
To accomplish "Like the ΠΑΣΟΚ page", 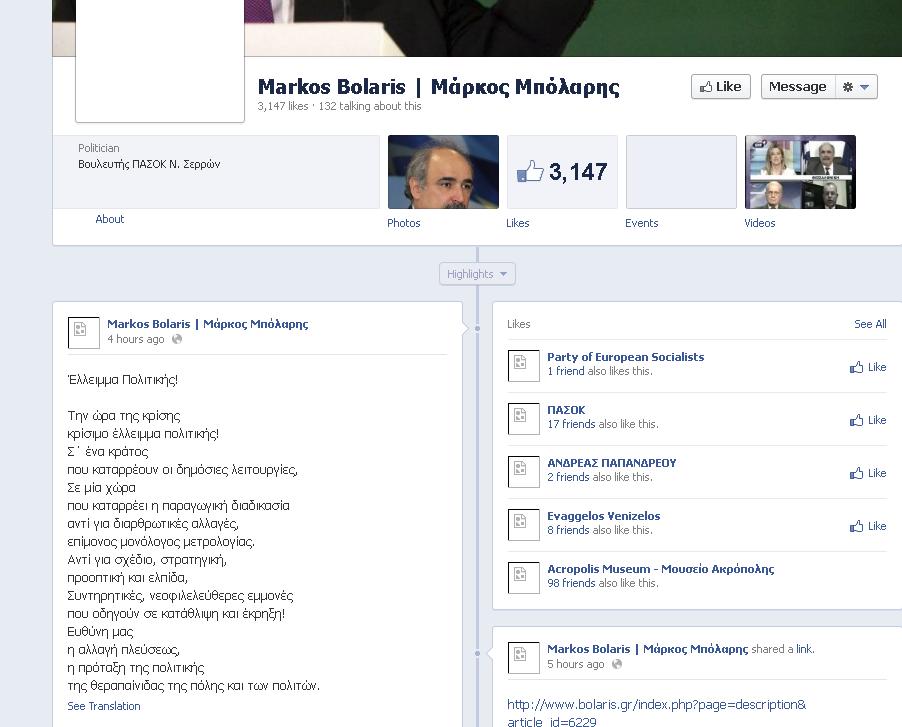I will (868, 420).
